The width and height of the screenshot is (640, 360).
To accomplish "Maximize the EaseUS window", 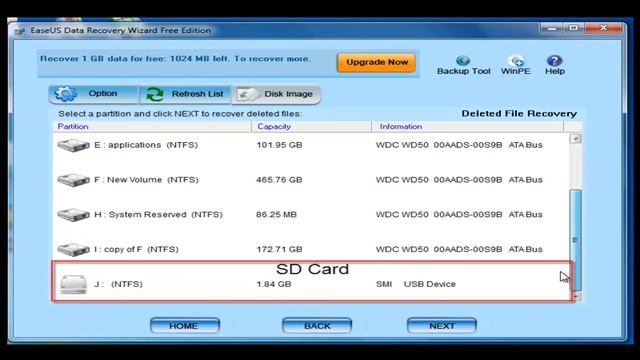I will pos(573,28).
